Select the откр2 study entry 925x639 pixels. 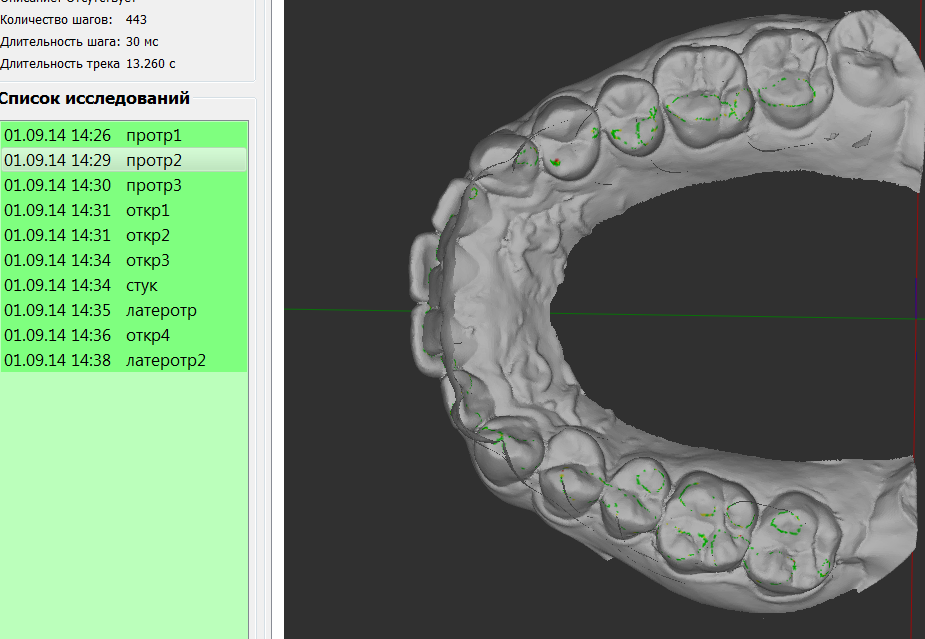coord(124,235)
